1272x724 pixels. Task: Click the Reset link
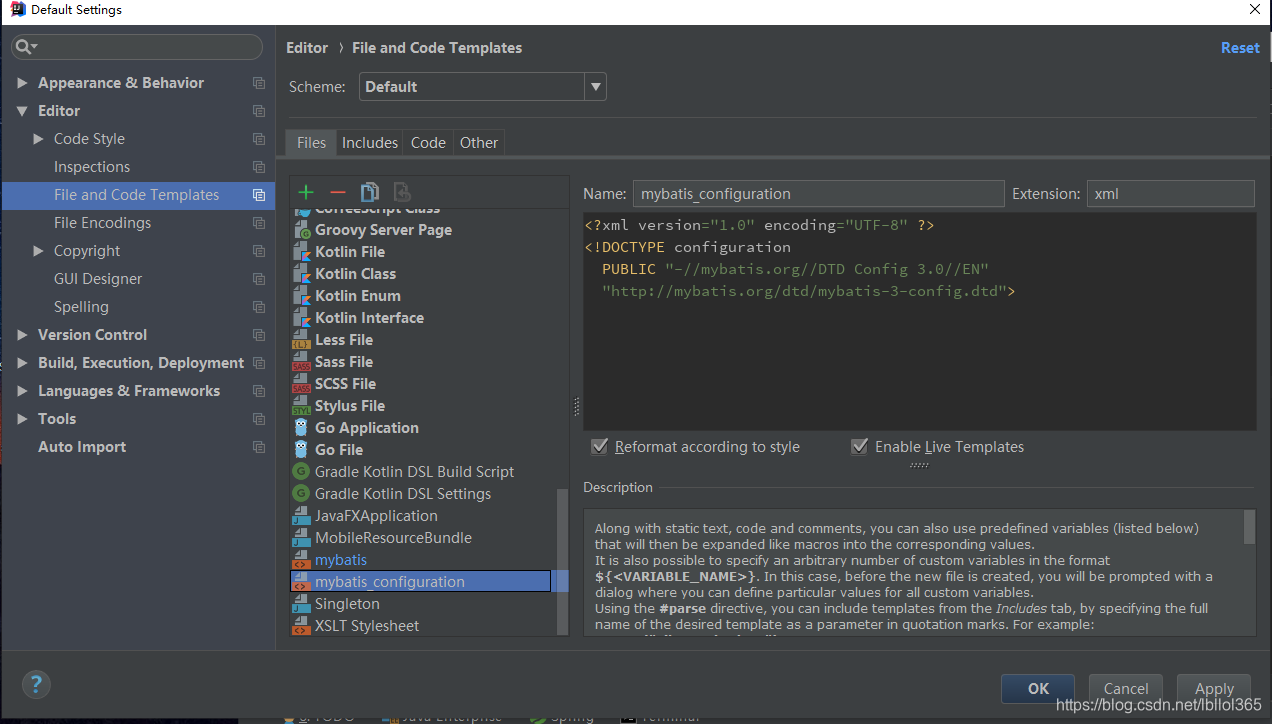[1240, 48]
